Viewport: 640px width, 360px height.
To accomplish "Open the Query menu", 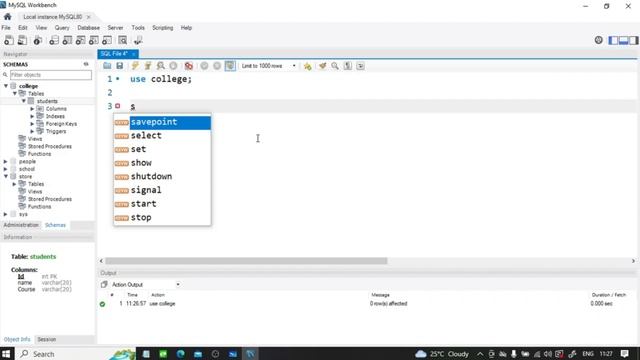I will pyautogui.click(x=62, y=28).
